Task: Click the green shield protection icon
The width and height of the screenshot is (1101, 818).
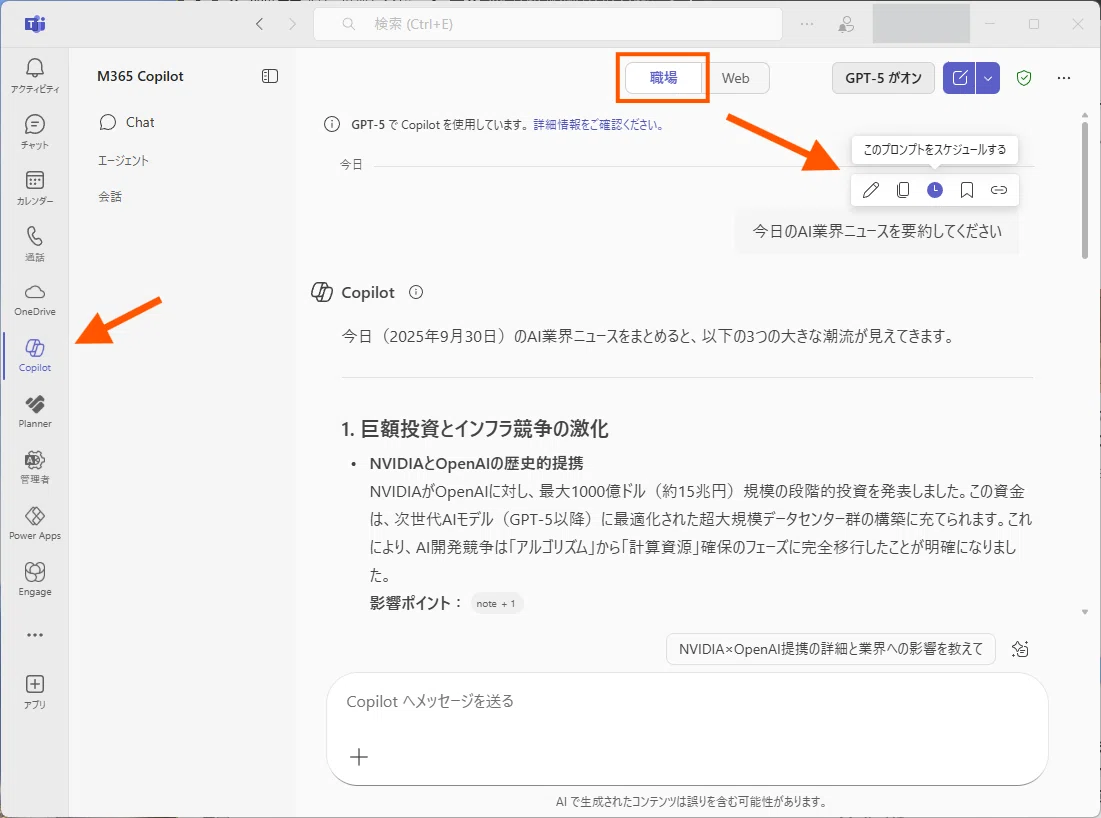Action: pyautogui.click(x=1024, y=78)
